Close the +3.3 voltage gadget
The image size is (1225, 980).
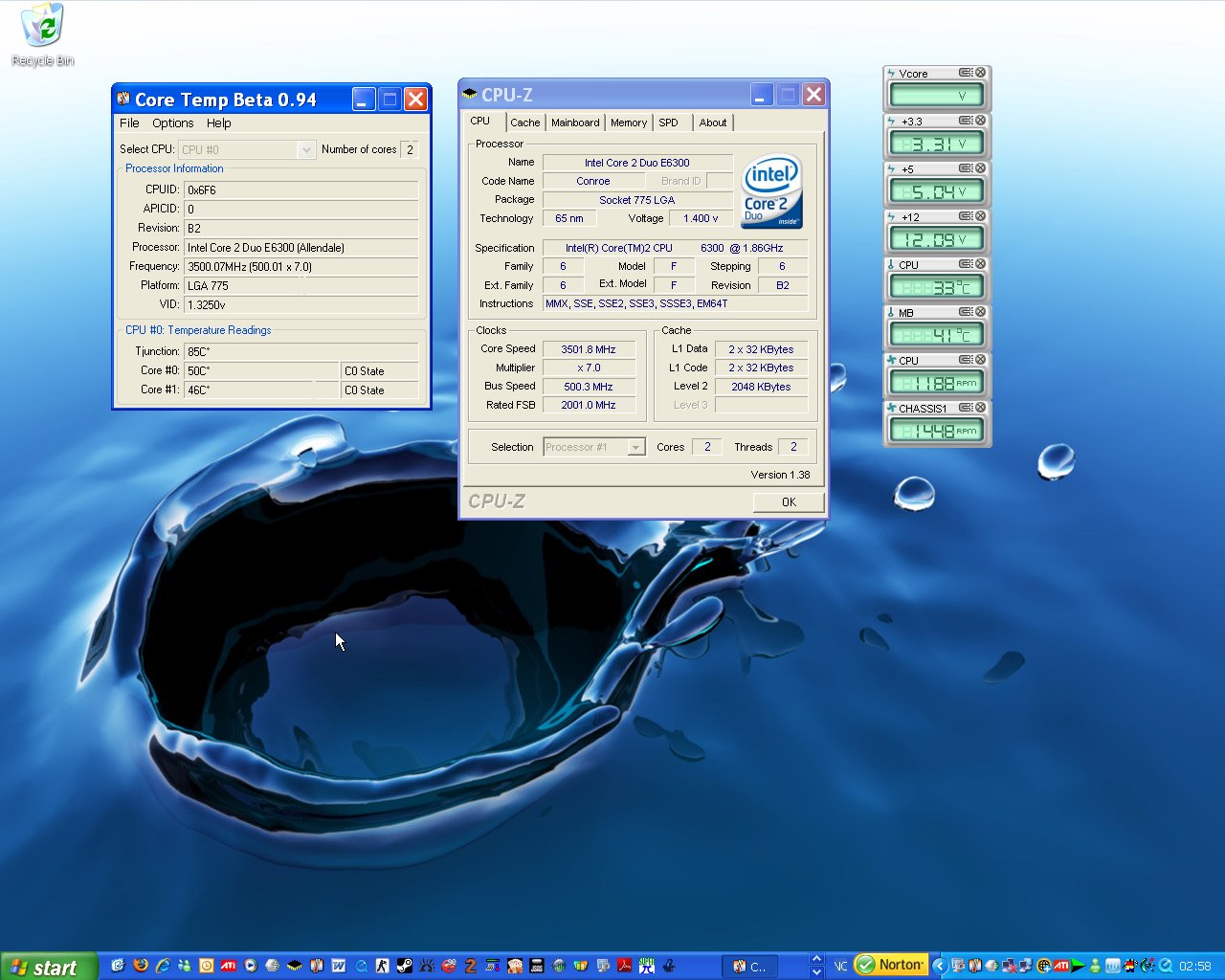tap(981, 121)
